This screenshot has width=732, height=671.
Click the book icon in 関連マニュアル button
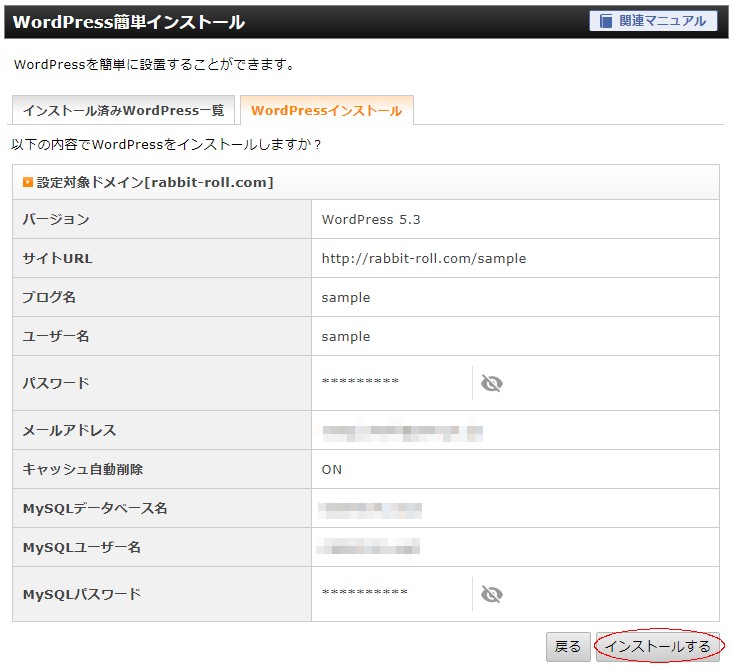[605, 21]
